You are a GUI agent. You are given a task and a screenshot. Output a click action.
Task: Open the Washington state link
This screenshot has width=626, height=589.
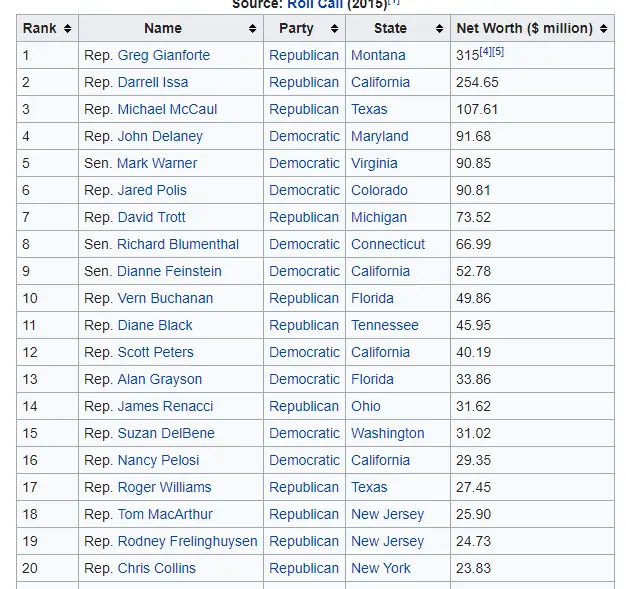coord(388,433)
